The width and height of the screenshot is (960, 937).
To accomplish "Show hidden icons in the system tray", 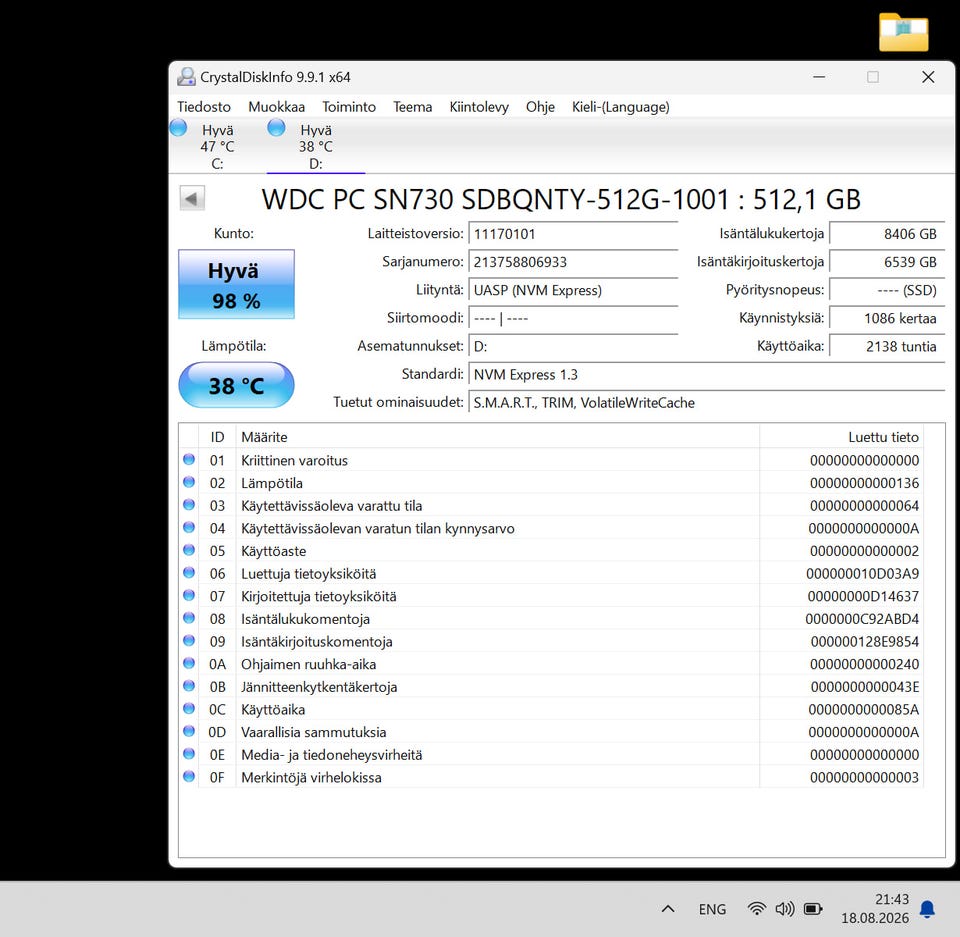I will click(668, 909).
